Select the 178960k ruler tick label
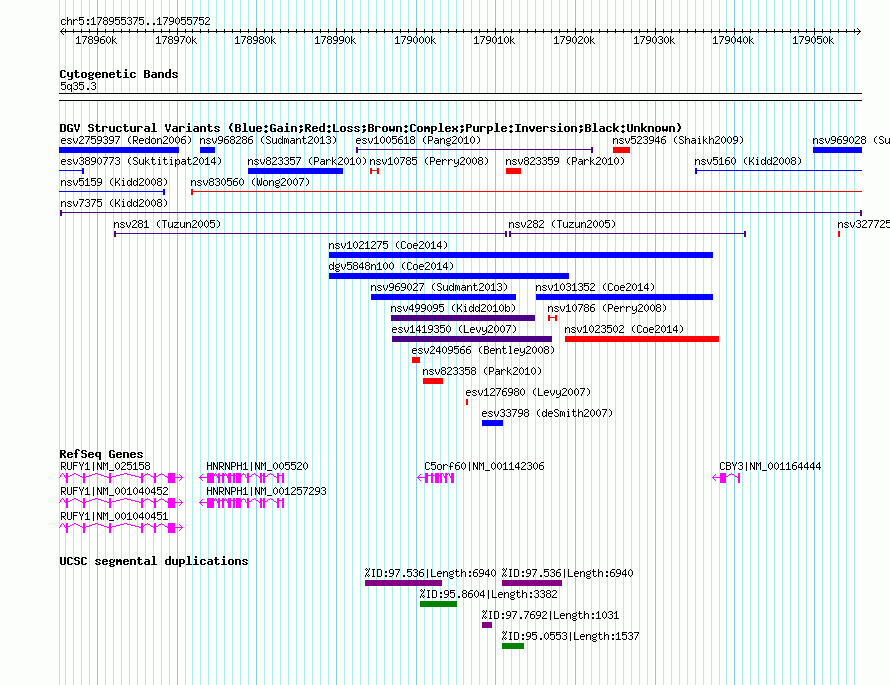Image resolution: width=890 pixels, height=685 pixels. coord(96,40)
